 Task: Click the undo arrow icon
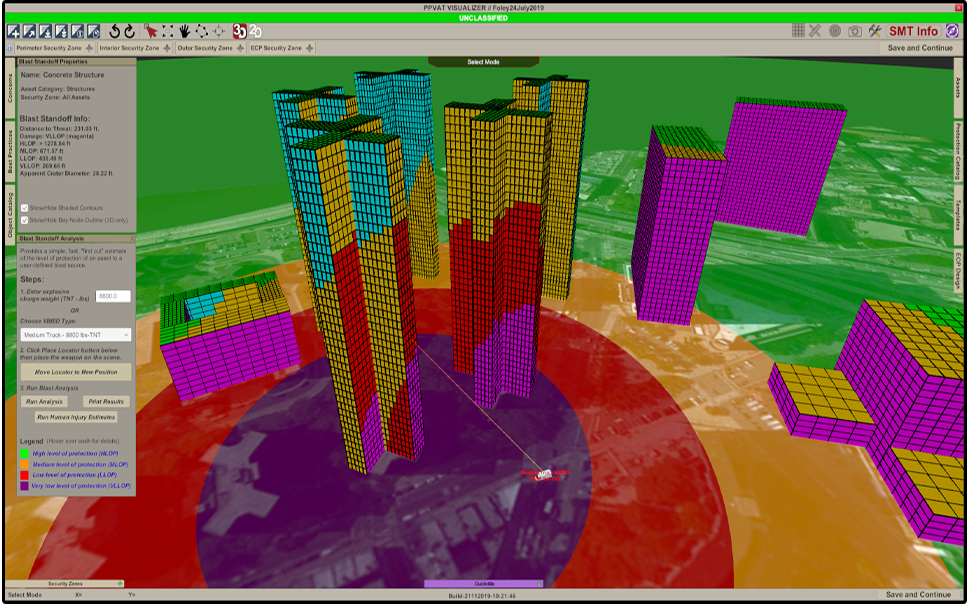point(114,31)
